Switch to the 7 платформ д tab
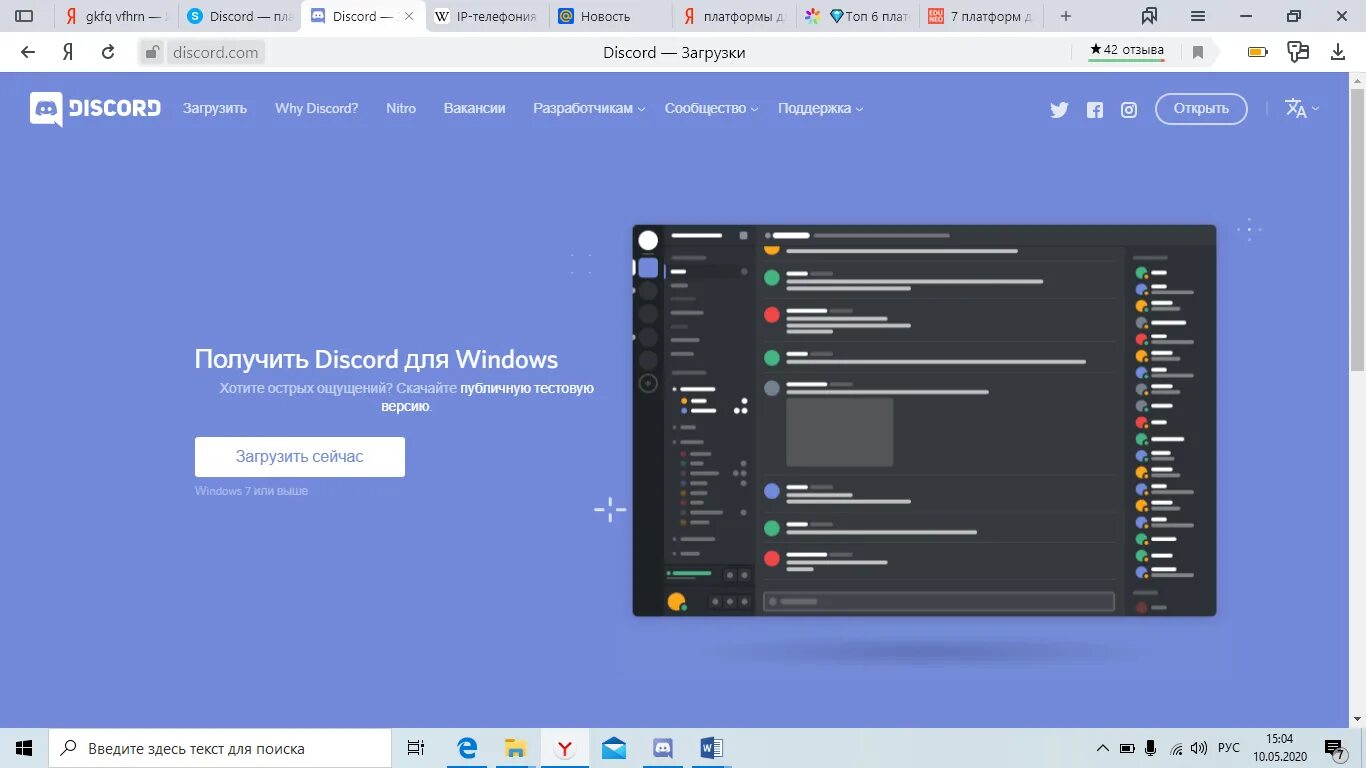The height and width of the screenshot is (768, 1366). pyautogui.click(x=982, y=16)
